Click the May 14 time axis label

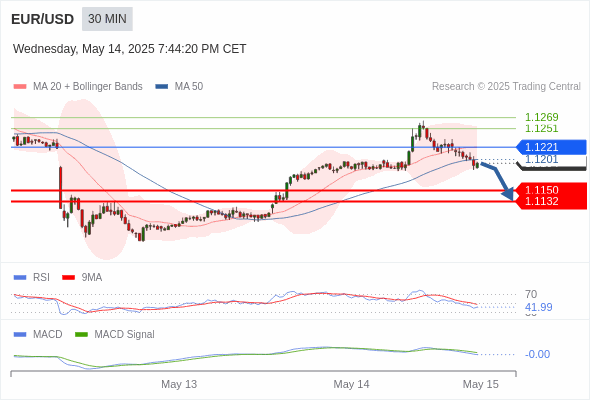point(351,384)
